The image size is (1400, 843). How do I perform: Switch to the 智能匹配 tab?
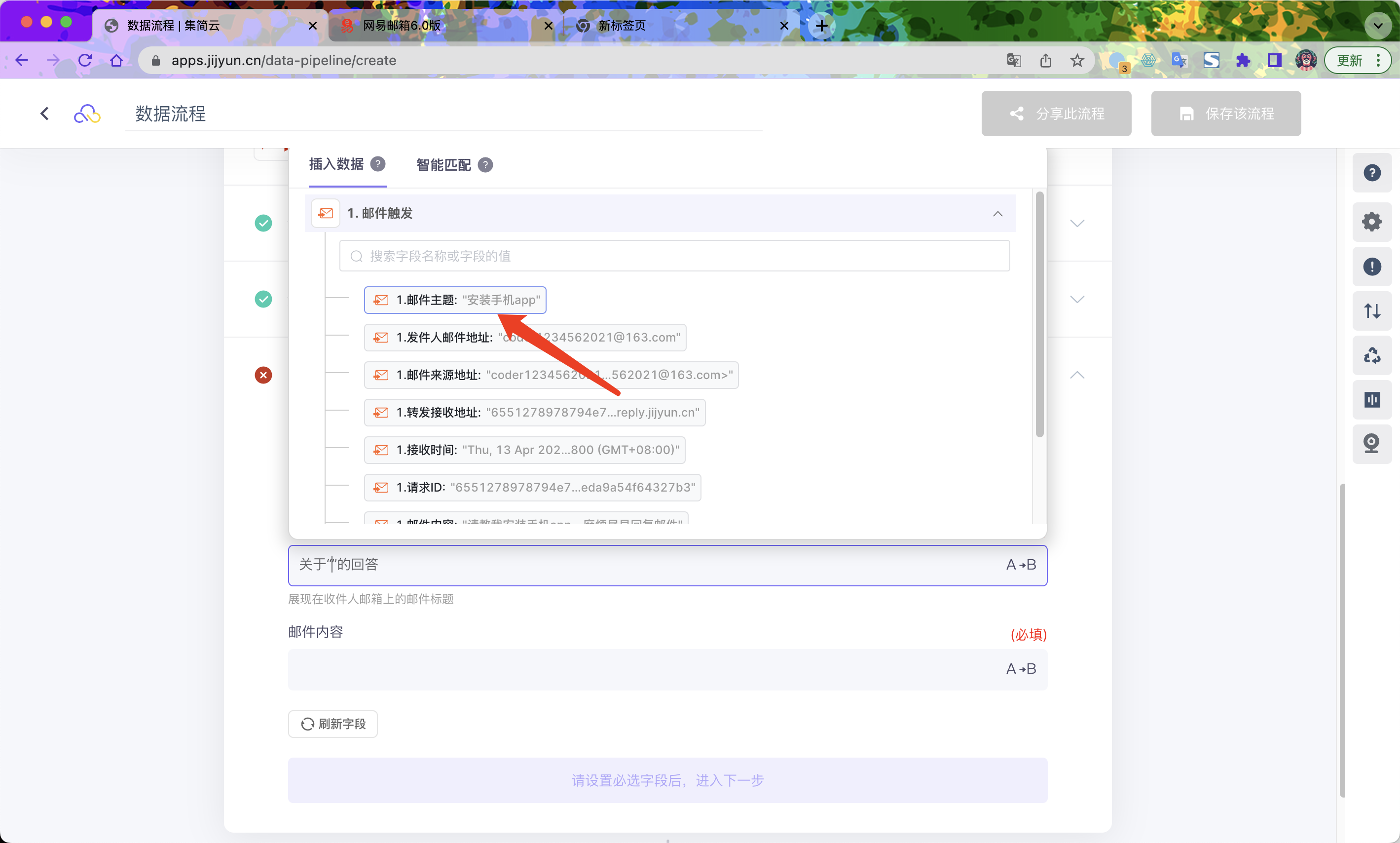pyautogui.click(x=443, y=165)
